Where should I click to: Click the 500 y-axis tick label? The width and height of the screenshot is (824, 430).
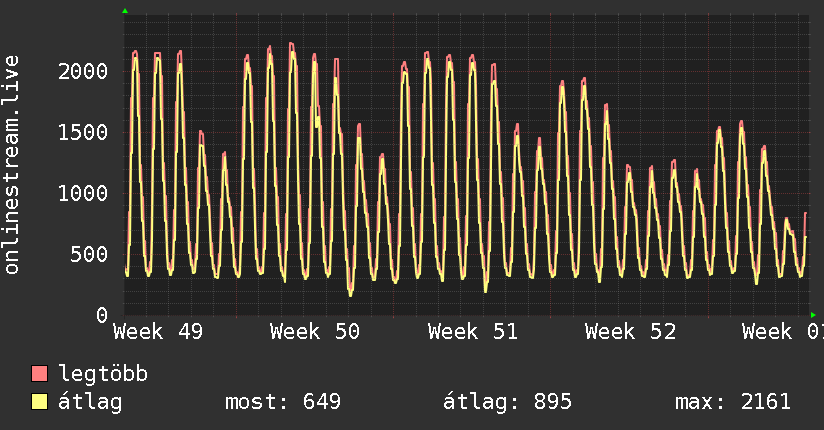click(x=89, y=254)
